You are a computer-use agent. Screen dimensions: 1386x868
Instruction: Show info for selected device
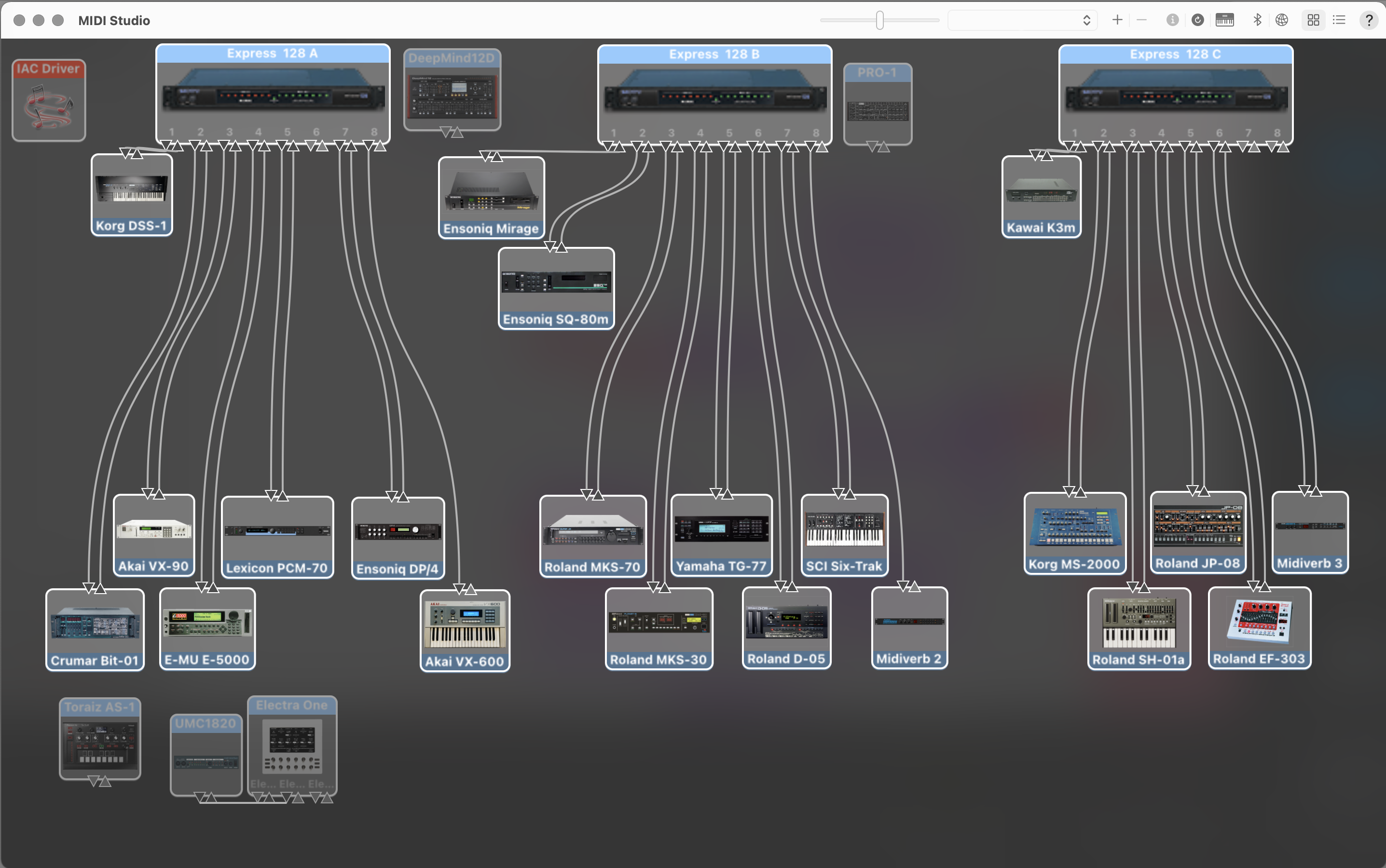pos(1172,20)
